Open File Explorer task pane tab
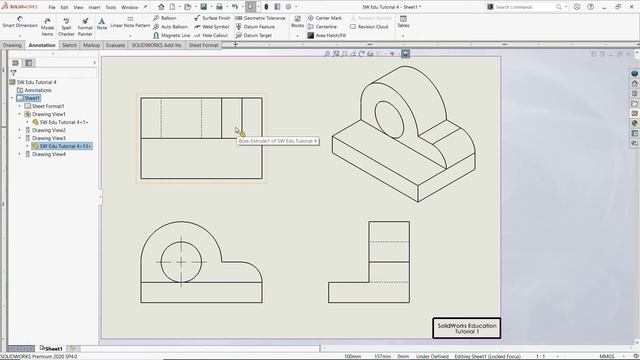640x360 pixels. pos(634,104)
